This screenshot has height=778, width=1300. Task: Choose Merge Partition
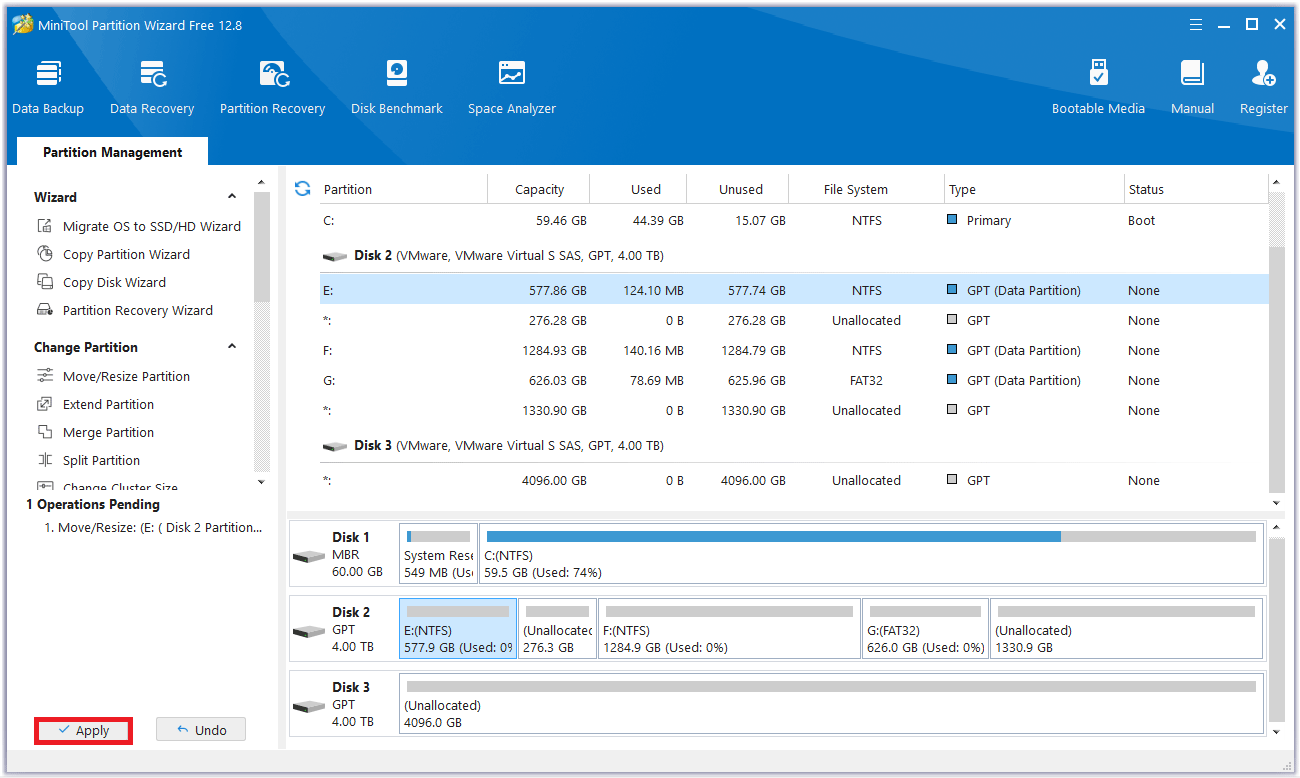[95, 432]
